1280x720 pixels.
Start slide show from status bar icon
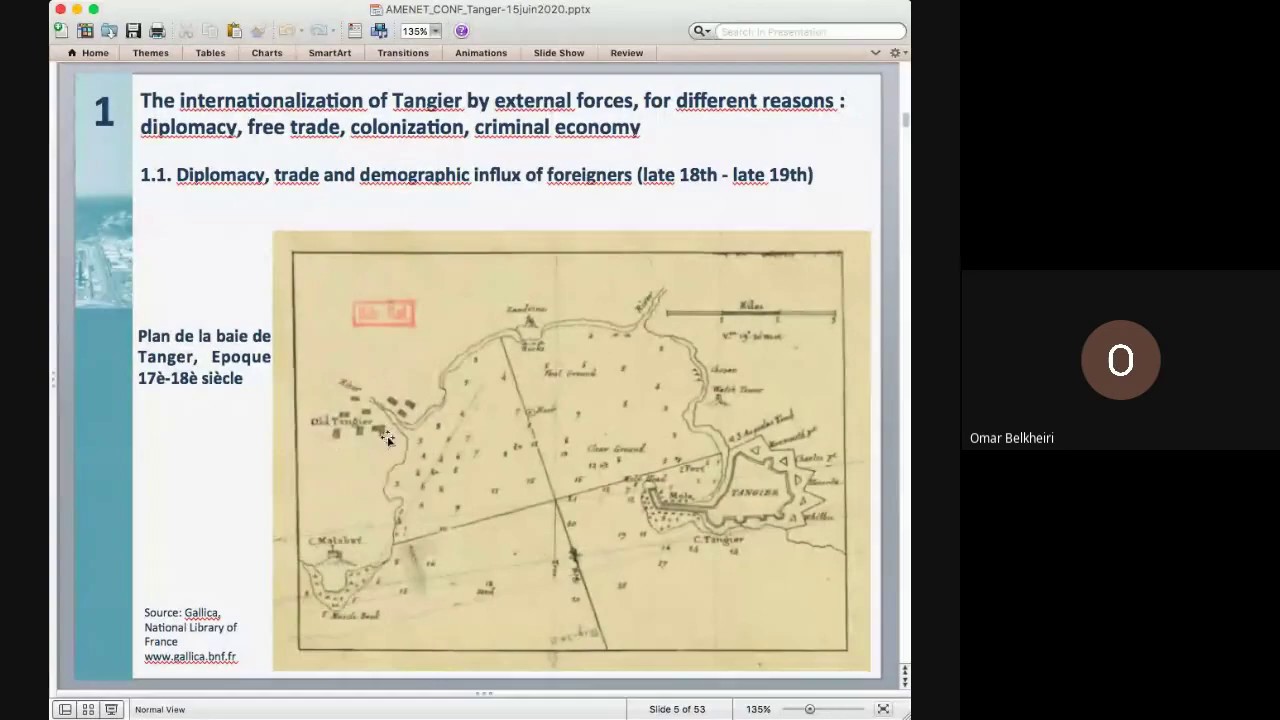click(111, 709)
